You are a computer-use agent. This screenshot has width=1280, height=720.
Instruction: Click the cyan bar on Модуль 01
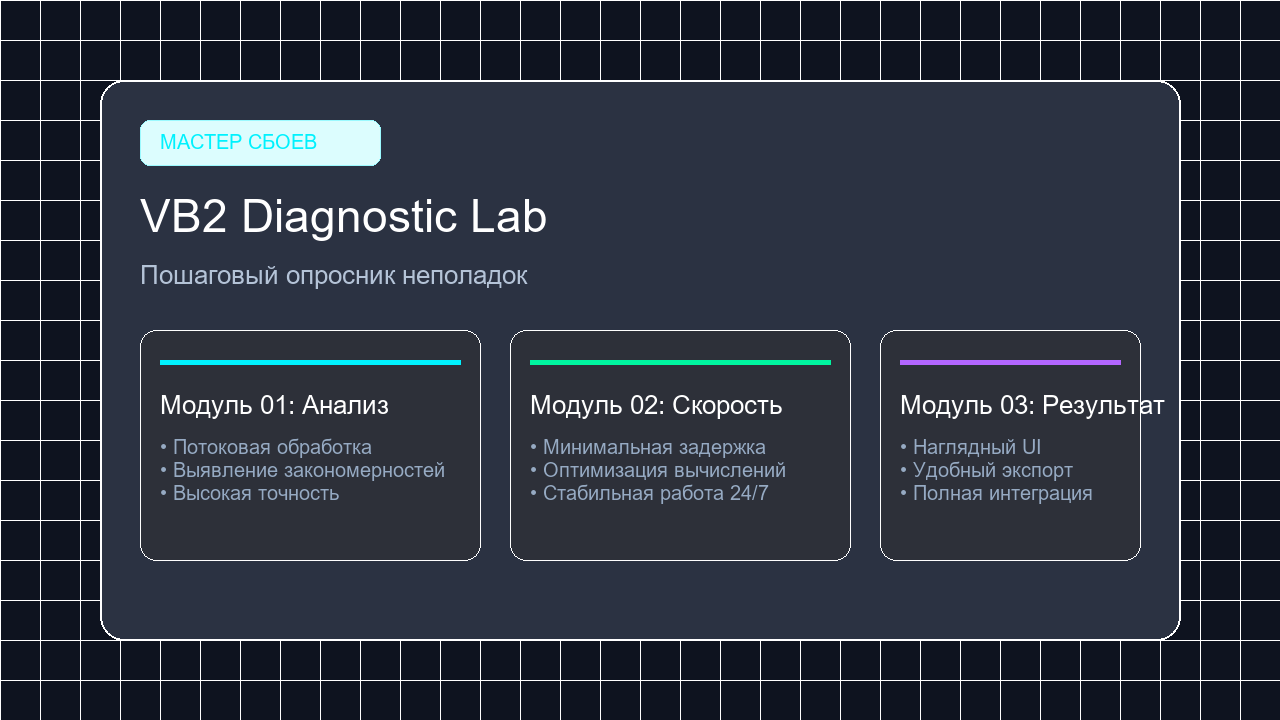[310, 362]
